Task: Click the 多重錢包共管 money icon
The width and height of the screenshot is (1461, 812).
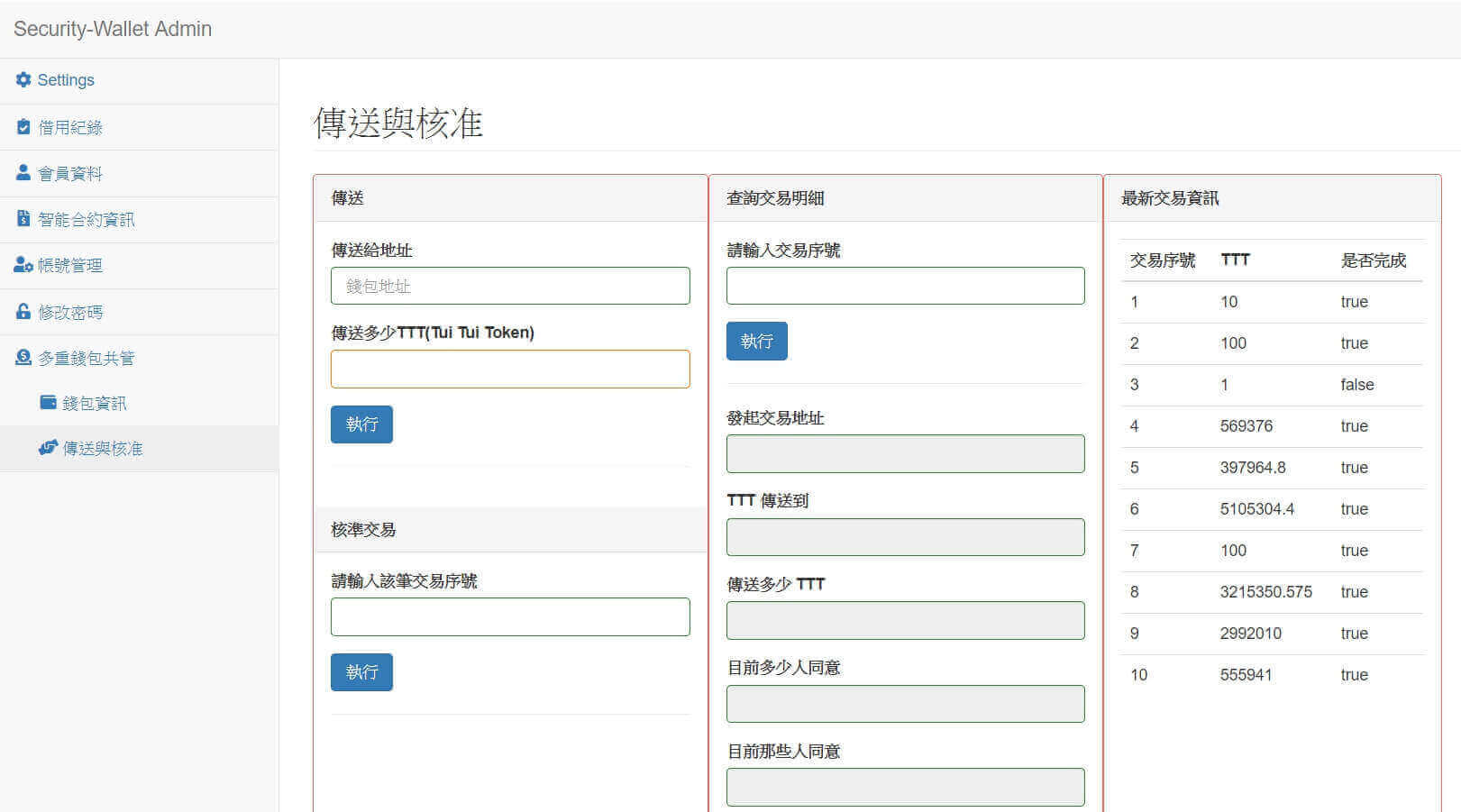Action: pos(23,358)
